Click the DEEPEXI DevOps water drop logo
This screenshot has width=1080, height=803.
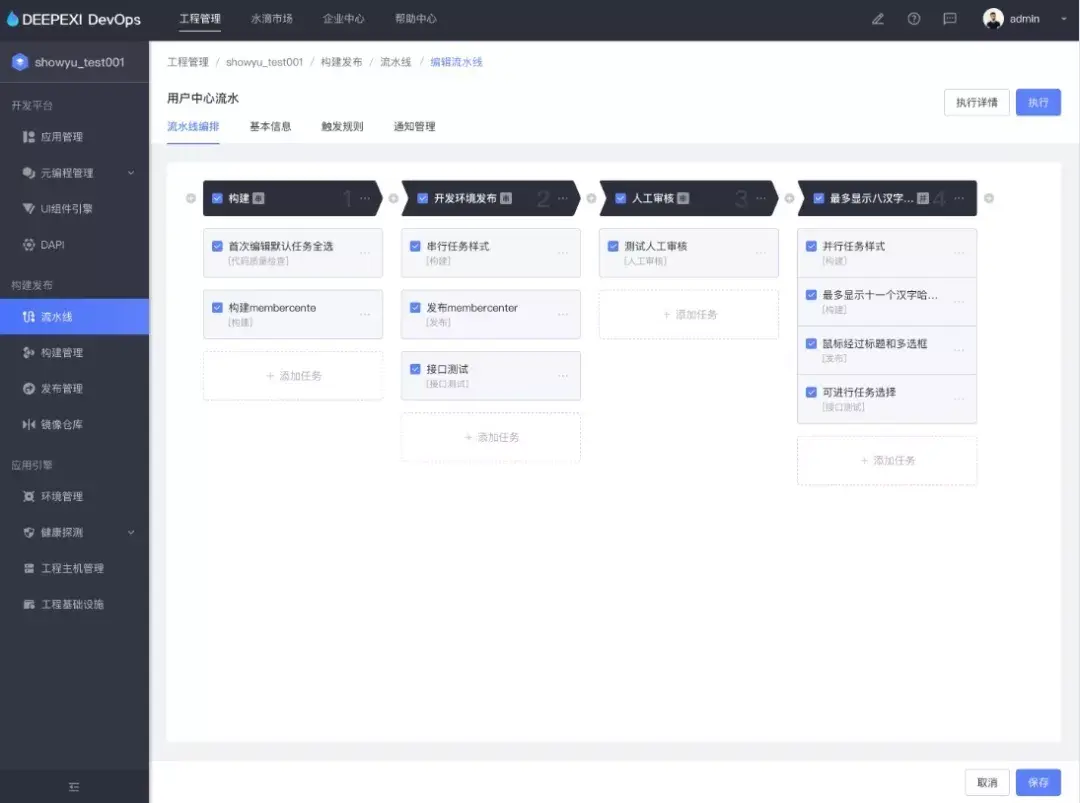coord(12,19)
